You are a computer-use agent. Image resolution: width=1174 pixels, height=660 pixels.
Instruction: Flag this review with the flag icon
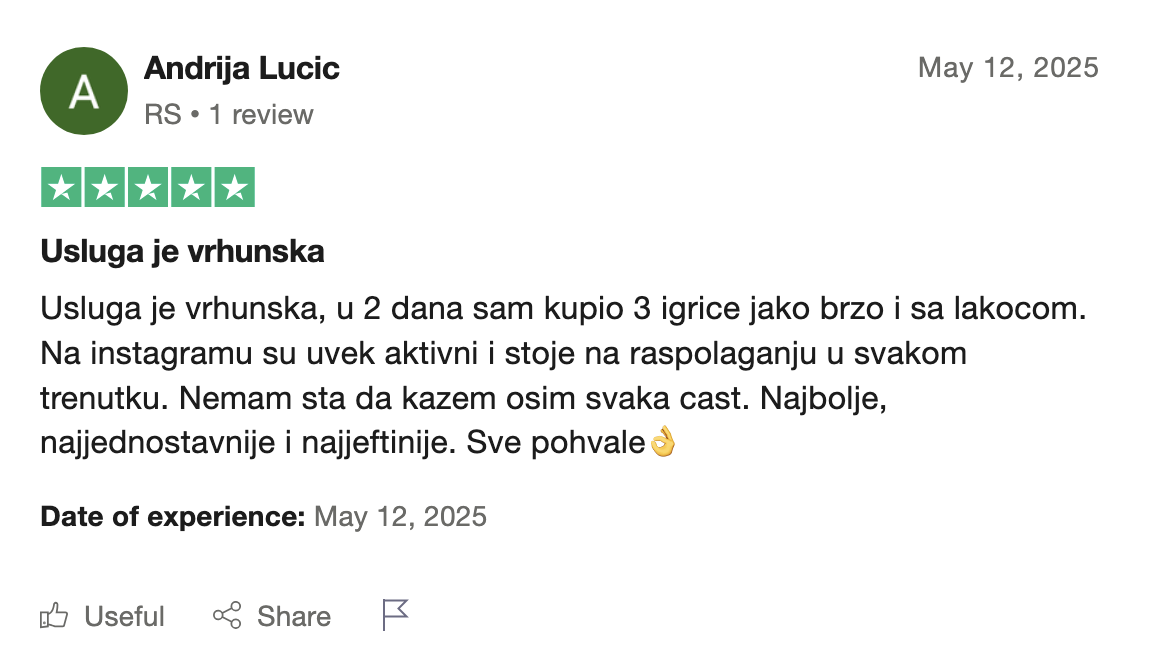point(396,615)
